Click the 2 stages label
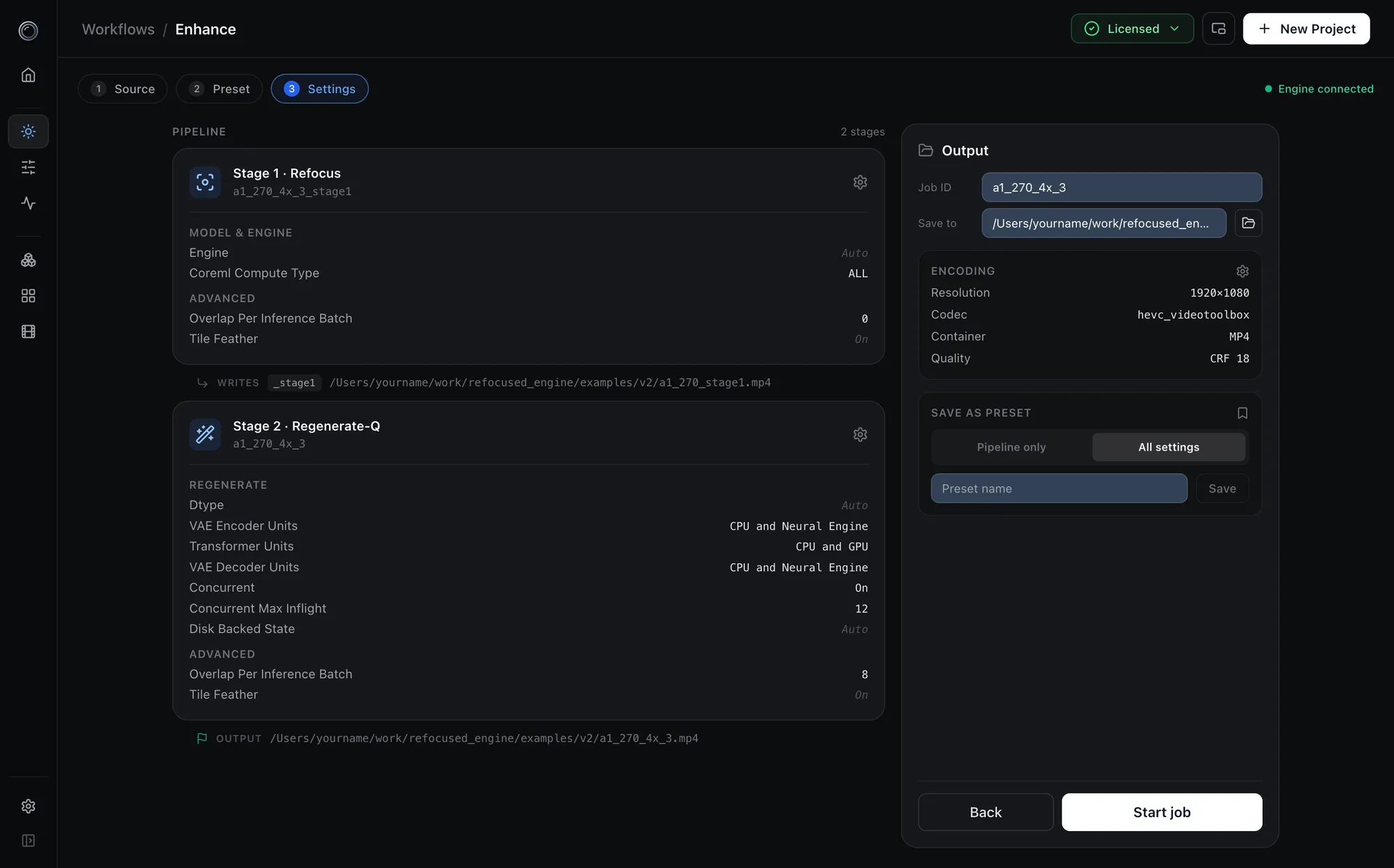 862,132
